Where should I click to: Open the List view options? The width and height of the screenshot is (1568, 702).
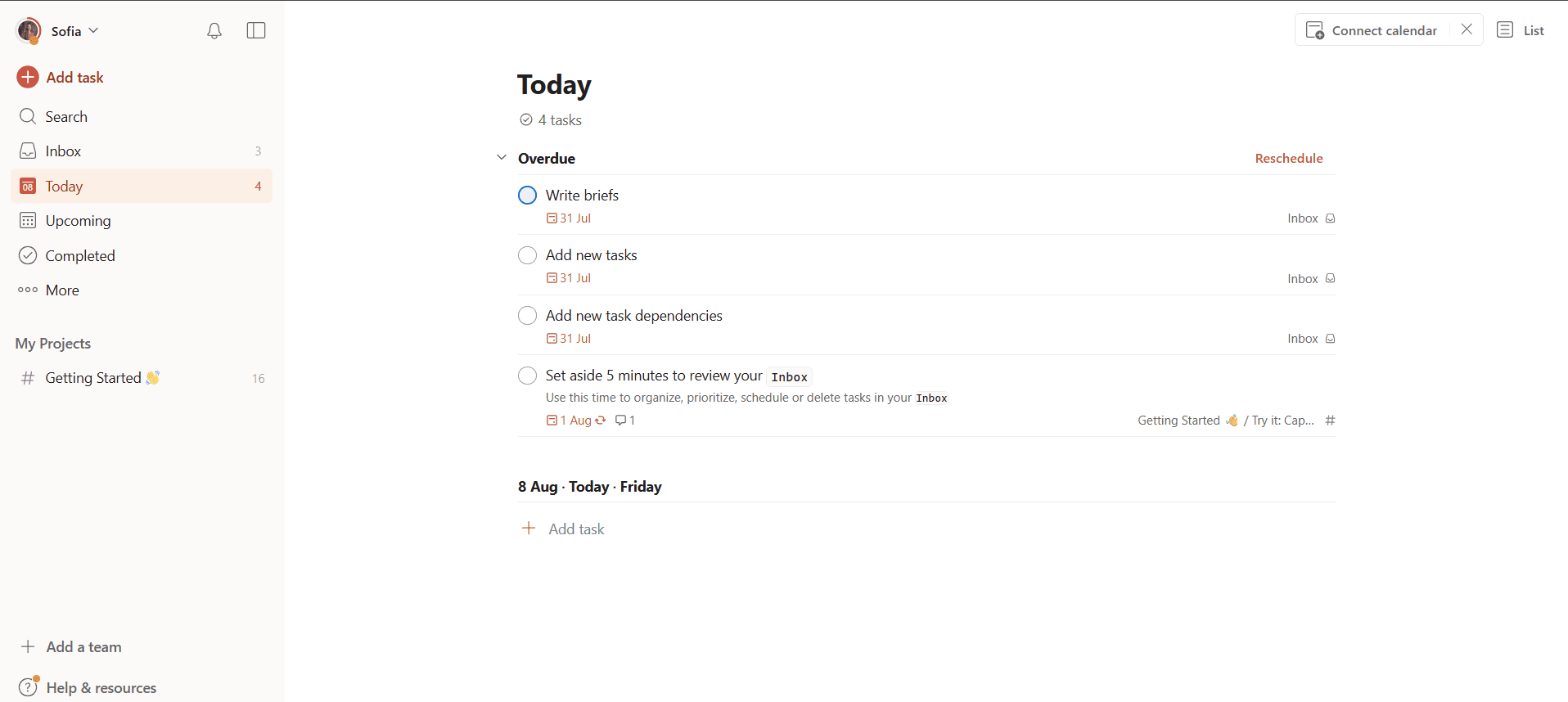(x=1521, y=30)
